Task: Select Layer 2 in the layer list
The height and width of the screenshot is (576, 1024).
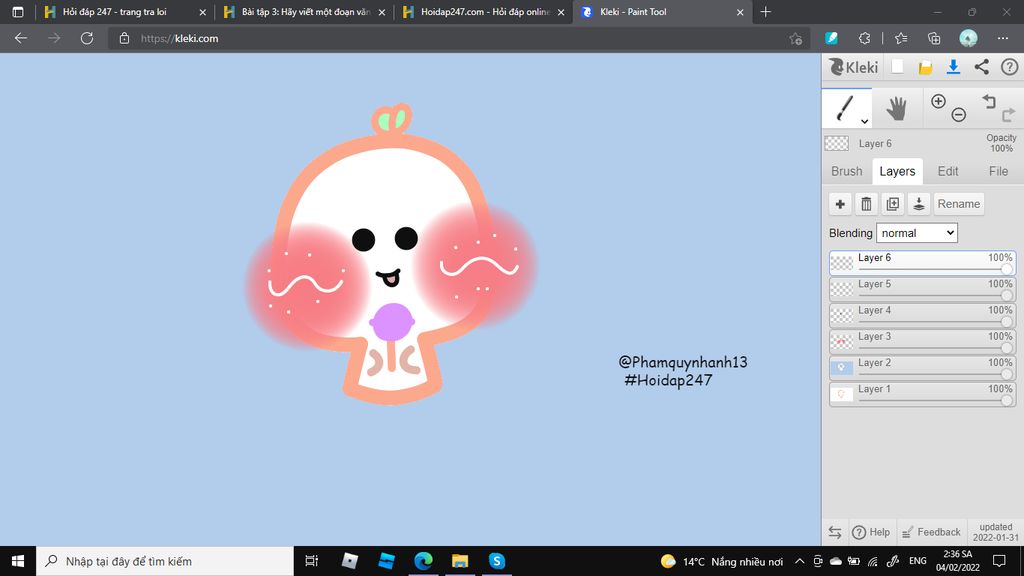Action: [922, 368]
